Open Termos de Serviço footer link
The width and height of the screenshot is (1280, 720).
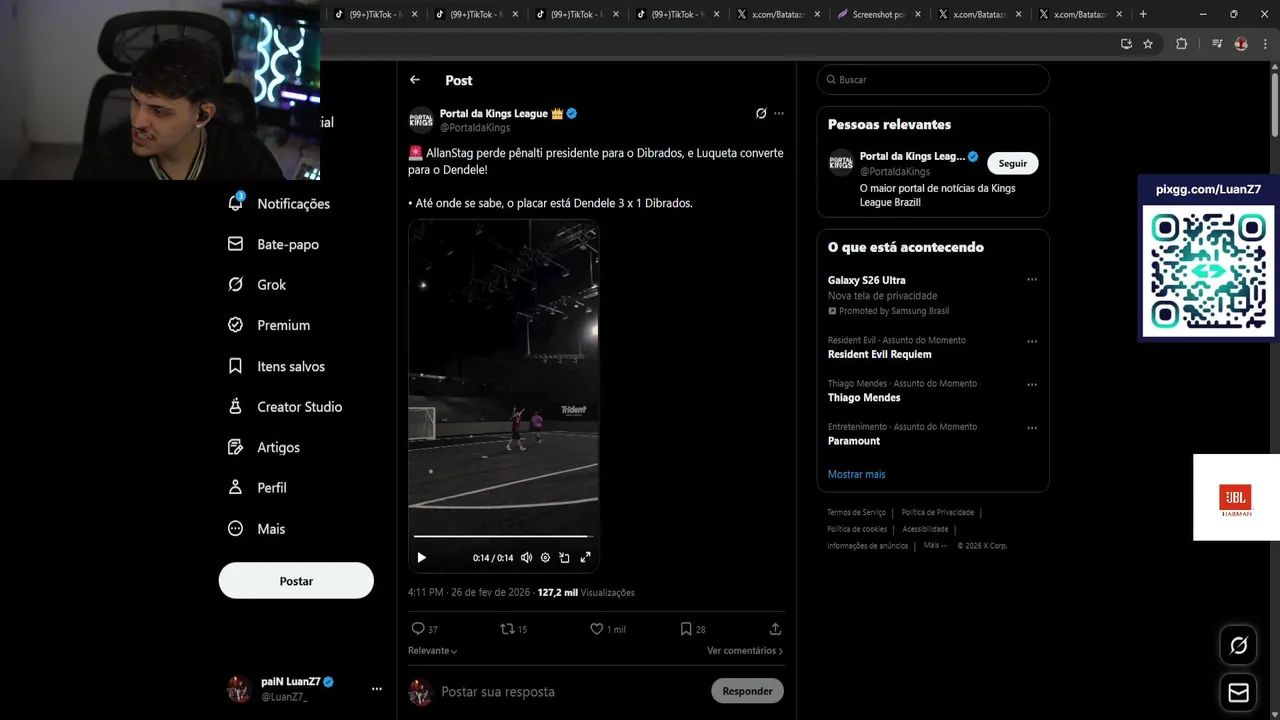click(x=856, y=512)
